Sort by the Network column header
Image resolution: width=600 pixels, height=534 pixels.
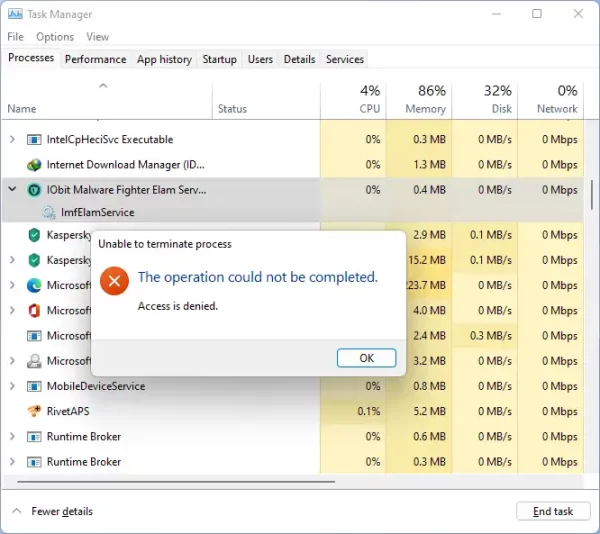pos(551,100)
